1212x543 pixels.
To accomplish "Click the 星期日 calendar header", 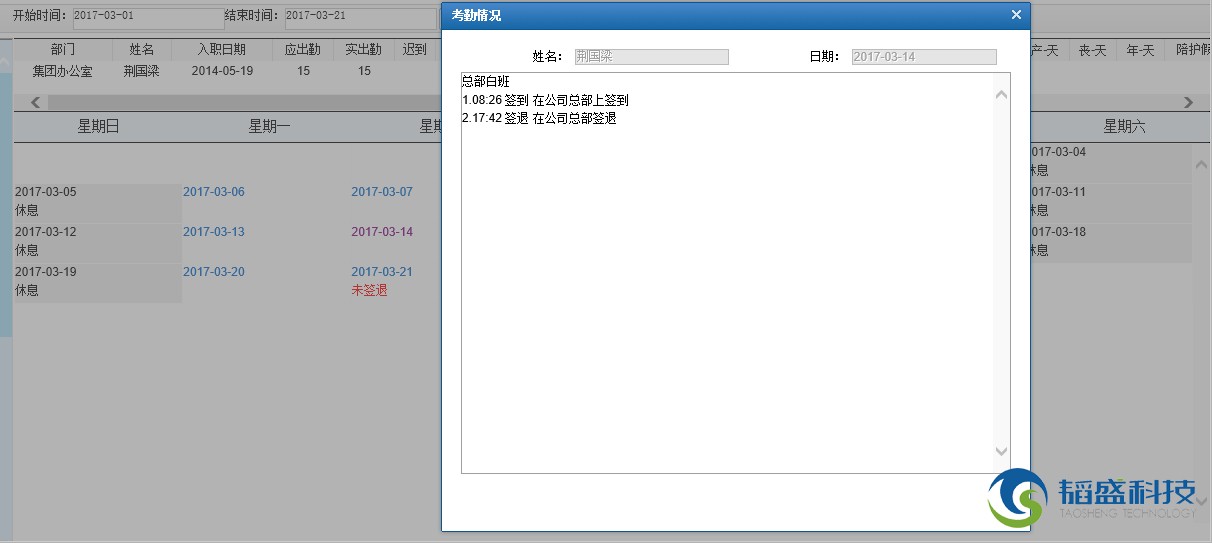I will click(x=98, y=126).
